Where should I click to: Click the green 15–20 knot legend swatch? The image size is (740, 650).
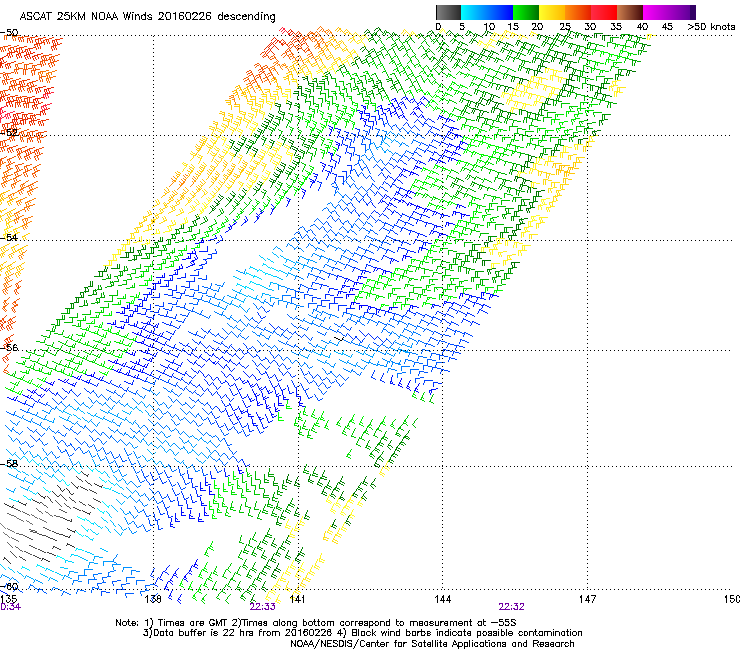tap(526, 12)
